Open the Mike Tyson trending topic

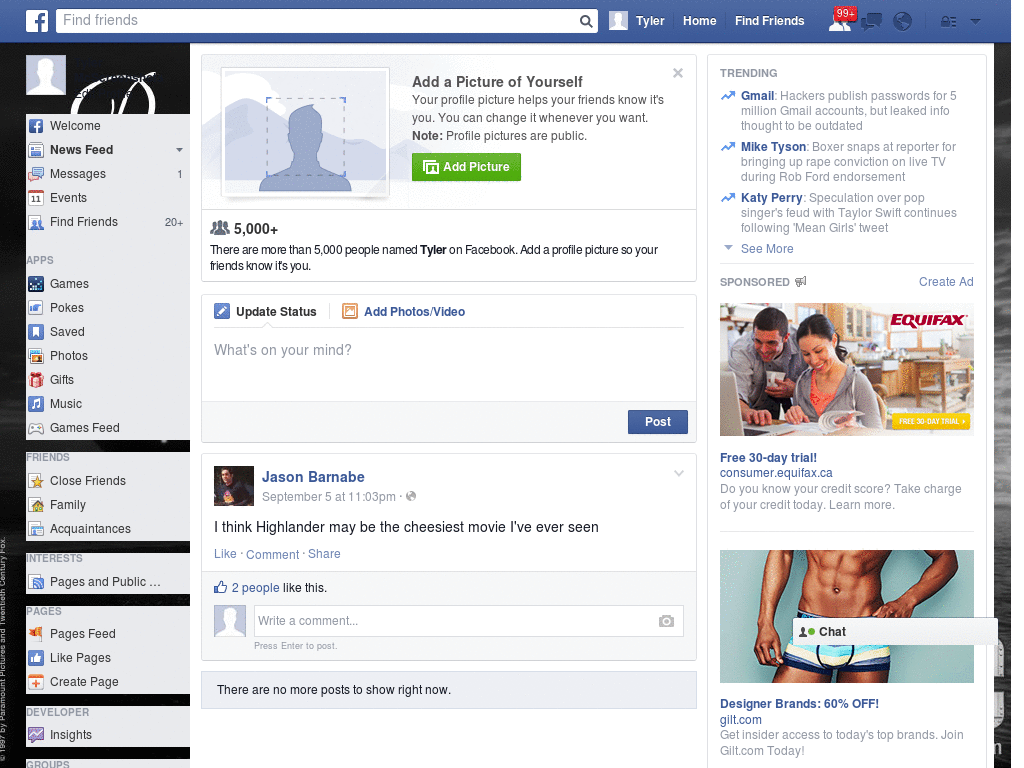(773, 147)
